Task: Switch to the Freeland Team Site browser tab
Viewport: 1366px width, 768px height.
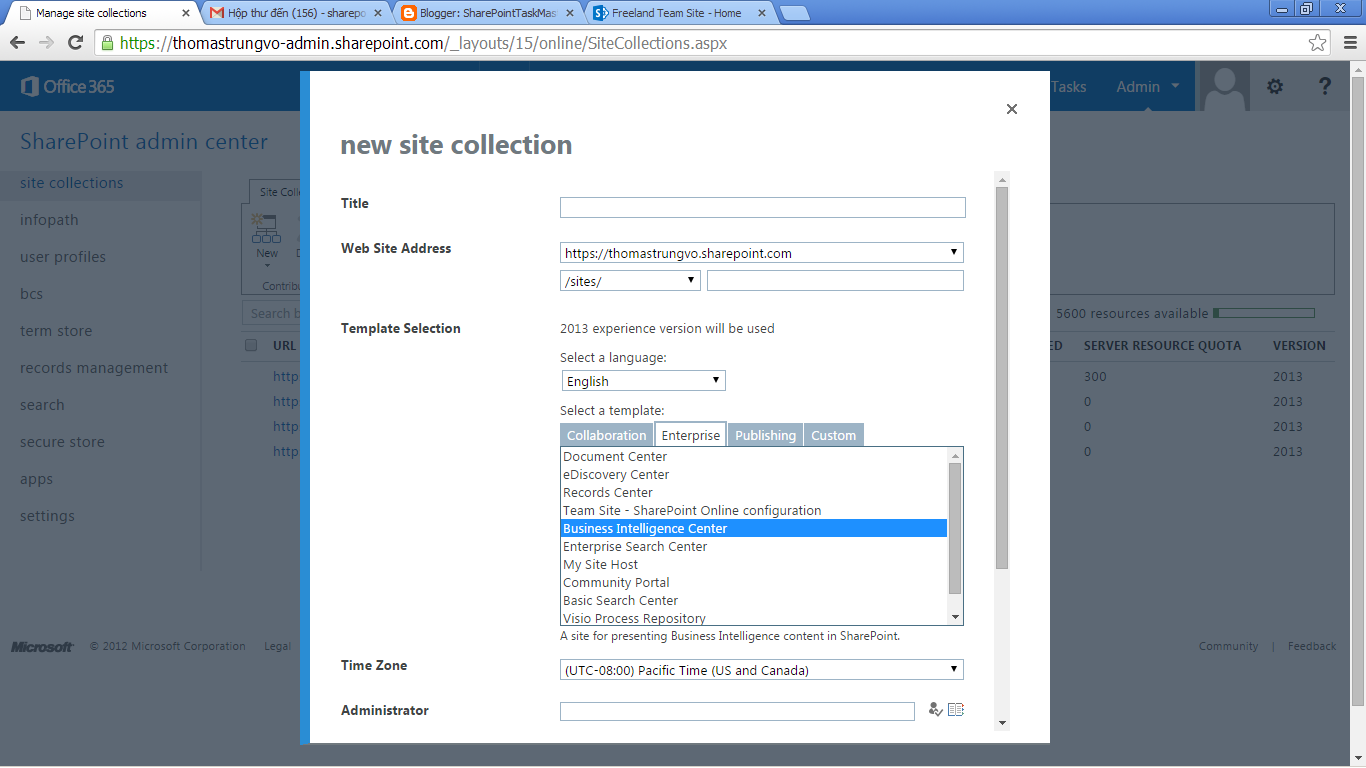Action: click(x=677, y=13)
